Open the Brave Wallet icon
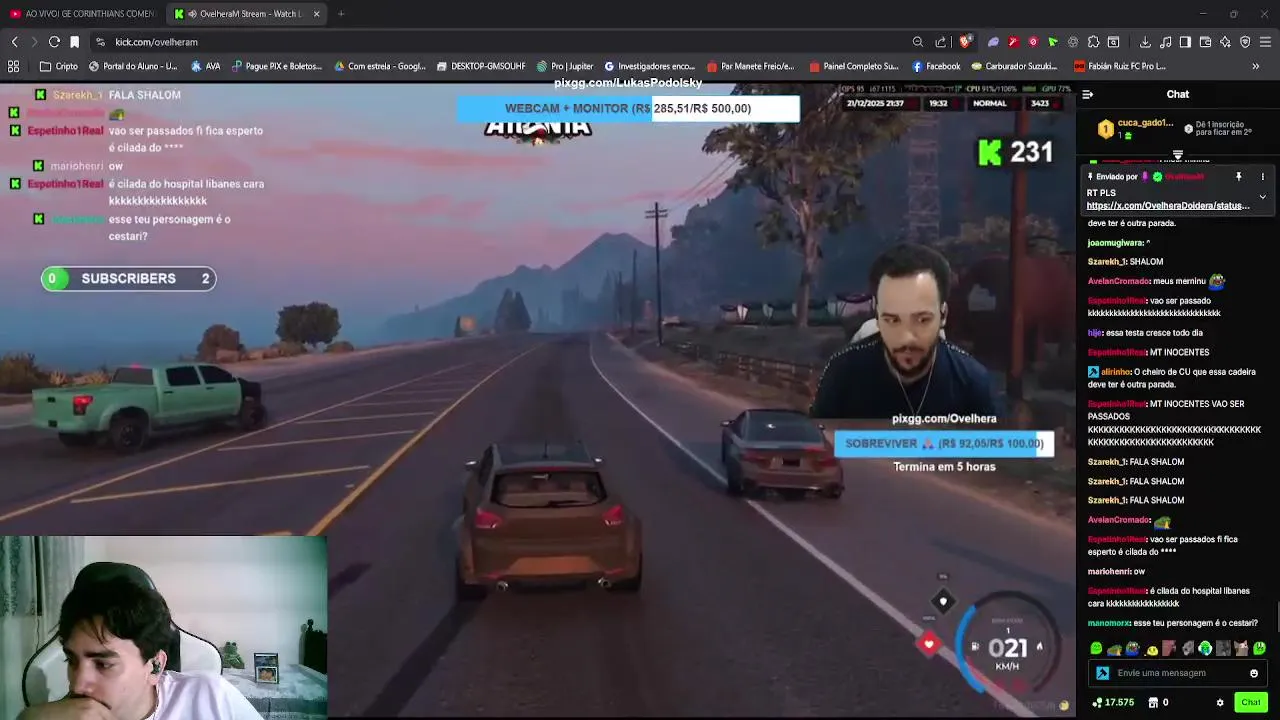Image resolution: width=1280 pixels, height=720 pixels. click(x=1205, y=42)
